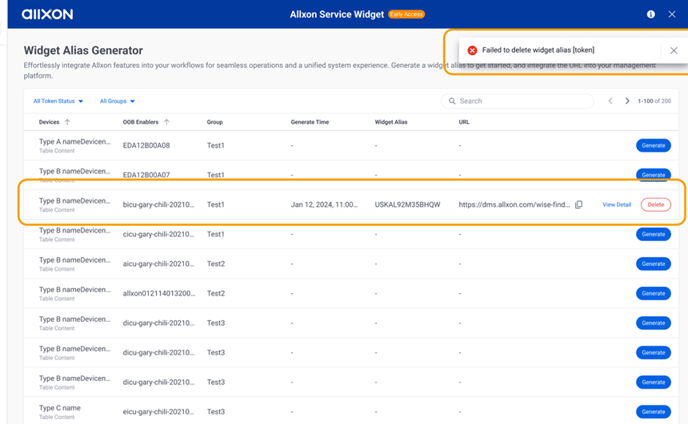Click the Generate Time column header
This screenshot has width=688, height=424.
click(x=310, y=122)
